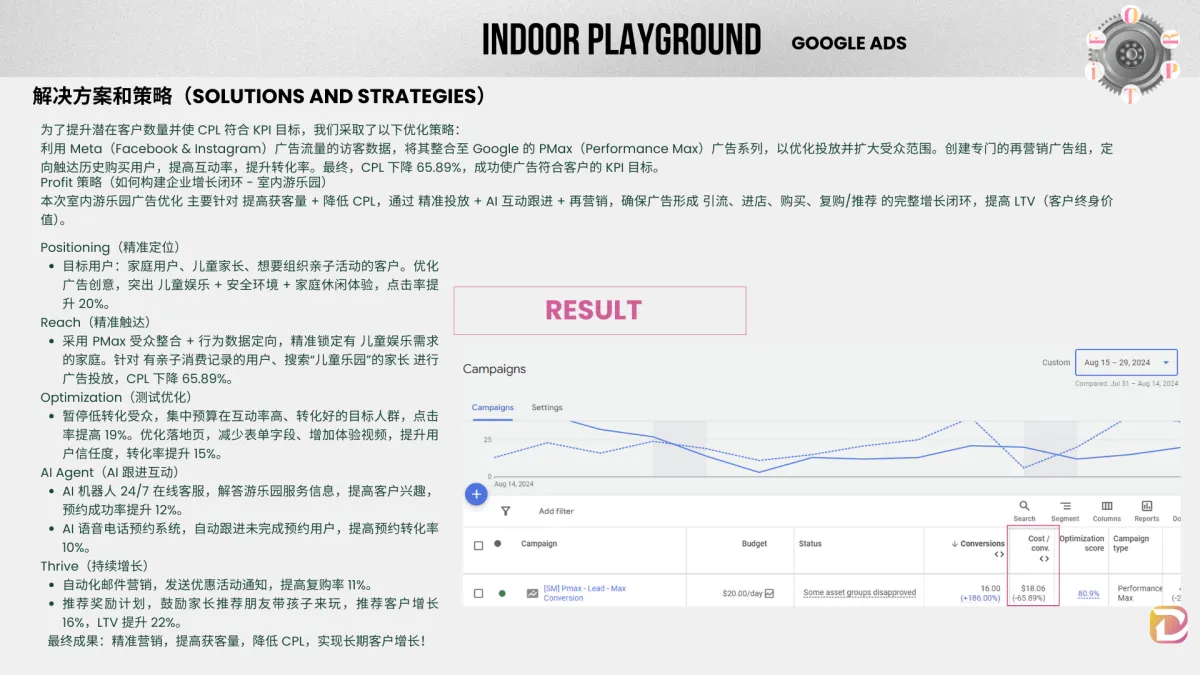Click the blue plus new campaign button
1200x675 pixels.
(x=476, y=494)
